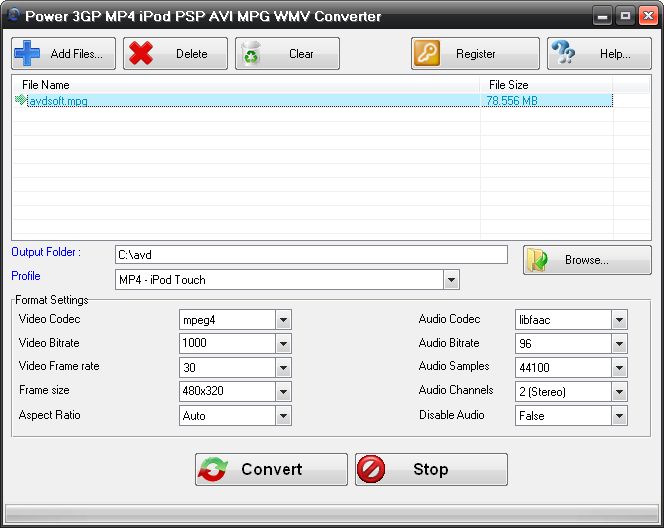Click the Clear button label

(301, 54)
